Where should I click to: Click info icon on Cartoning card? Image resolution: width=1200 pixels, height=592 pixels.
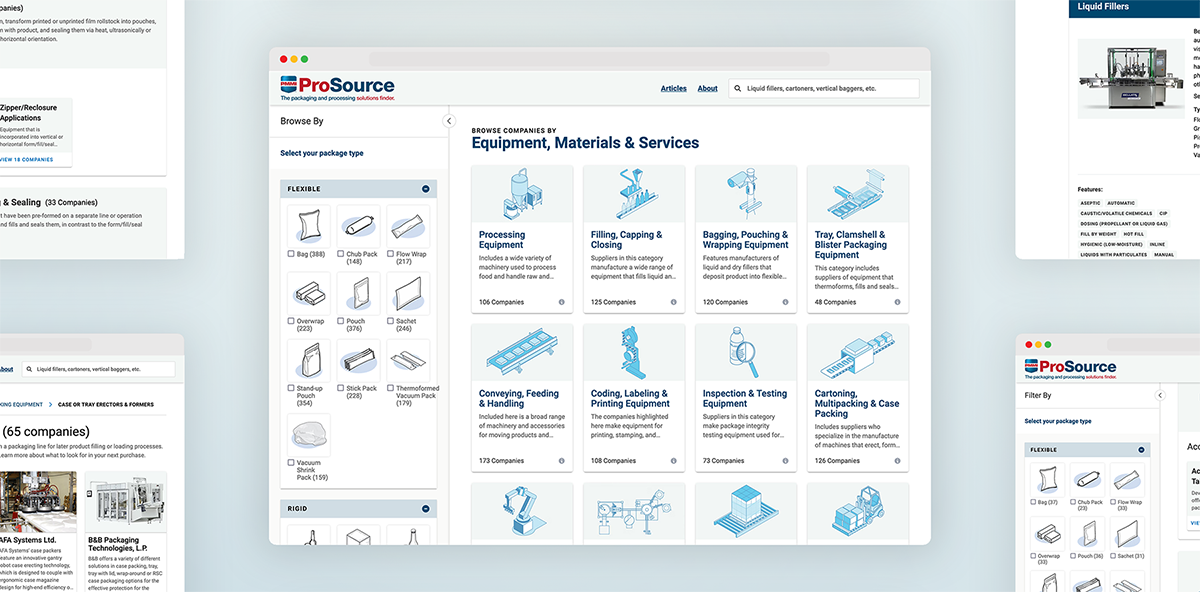click(897, 461)
